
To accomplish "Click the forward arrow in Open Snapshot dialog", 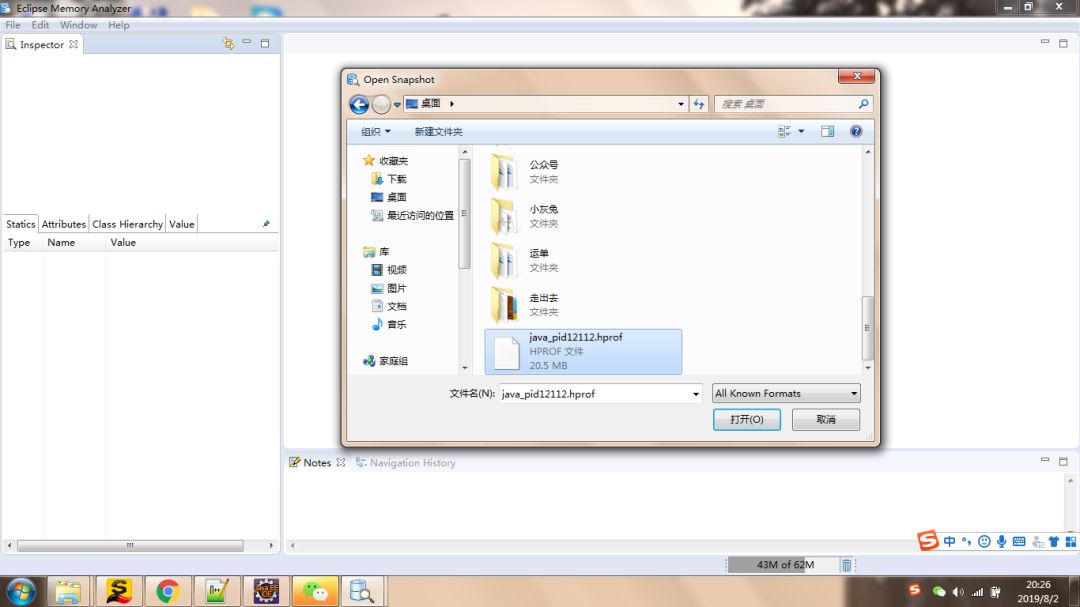I will pos(381,104).
